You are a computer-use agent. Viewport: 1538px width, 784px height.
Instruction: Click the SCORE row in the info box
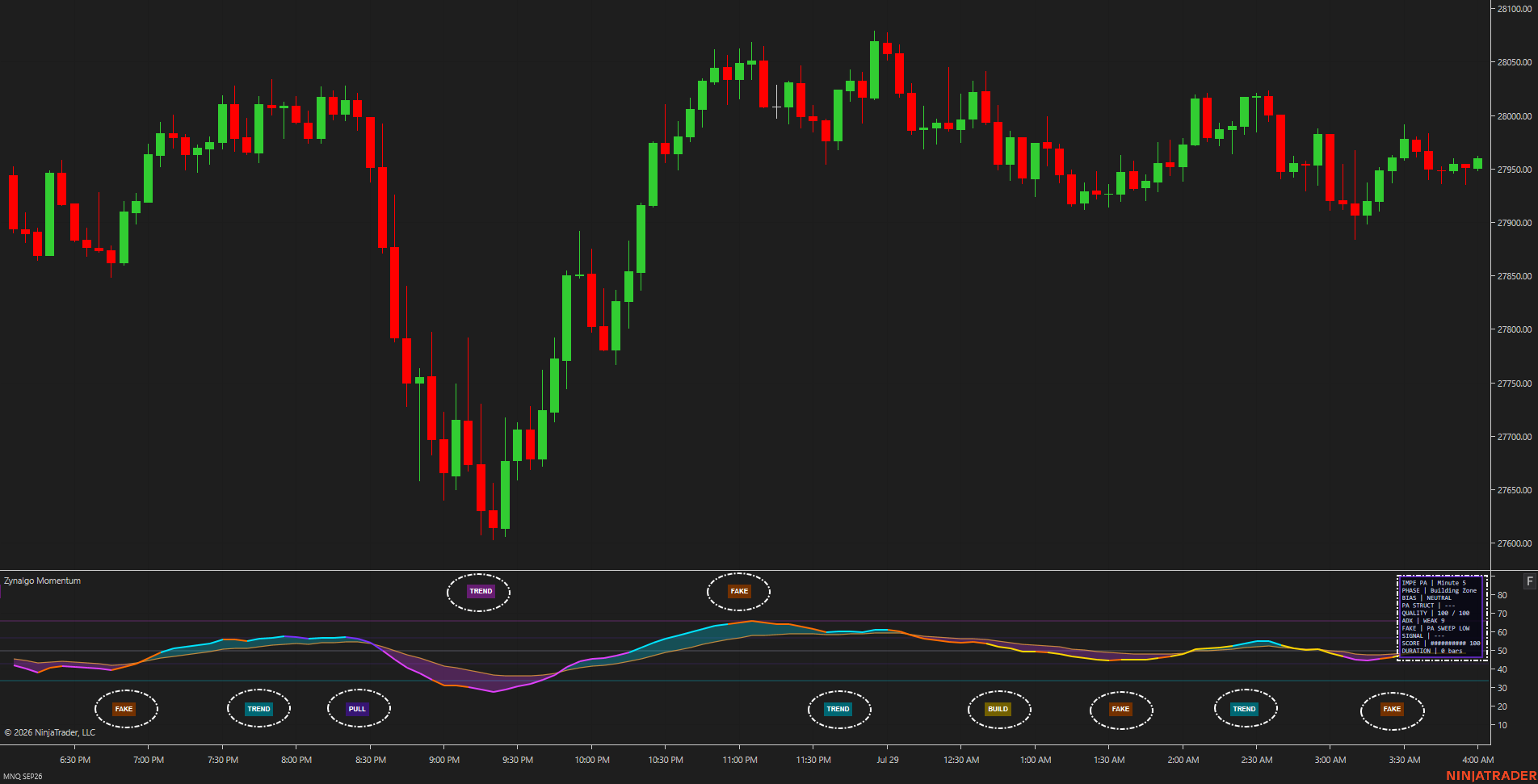tap(1441, 644)
